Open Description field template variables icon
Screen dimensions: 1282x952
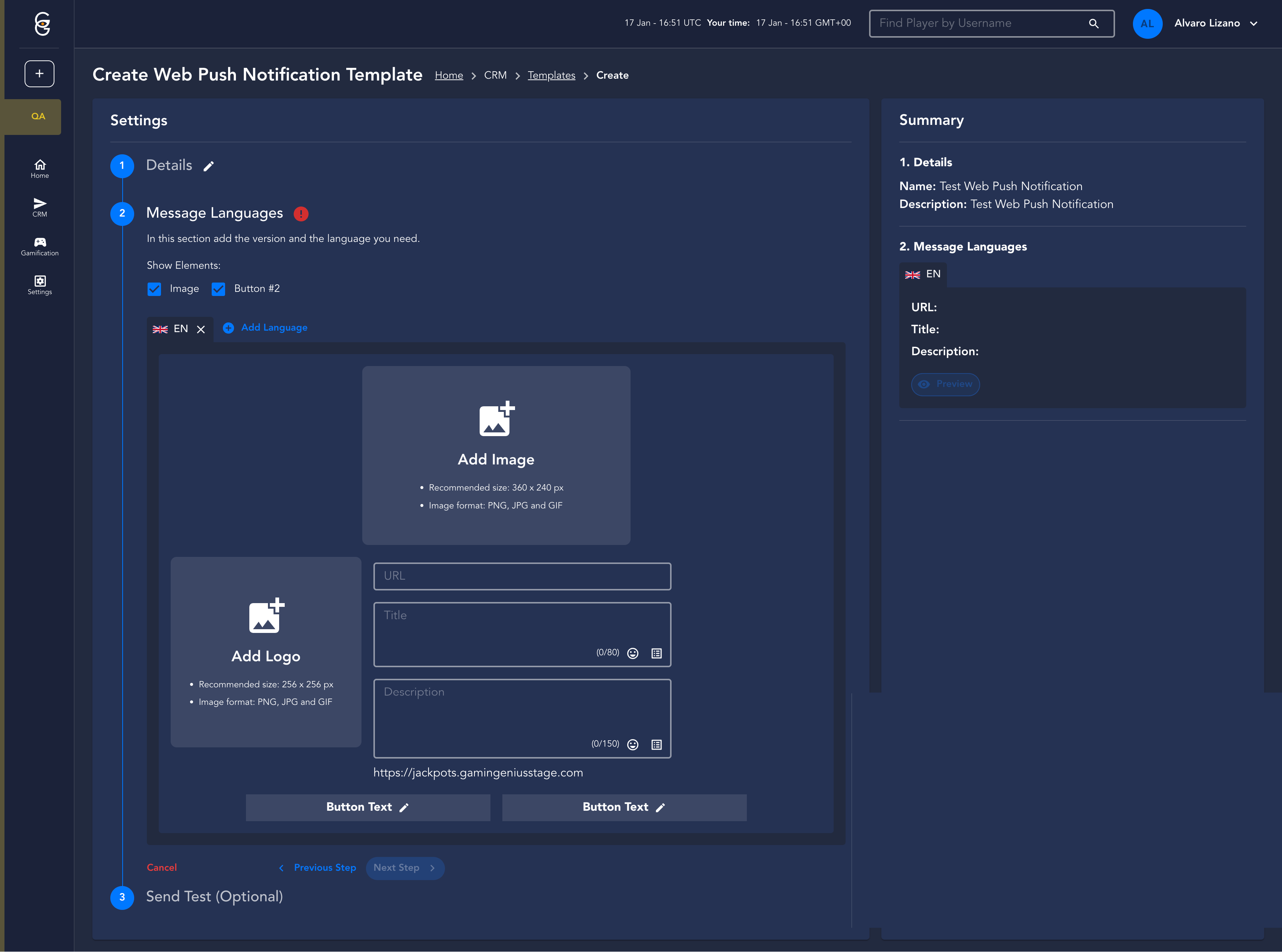(656, 744)
